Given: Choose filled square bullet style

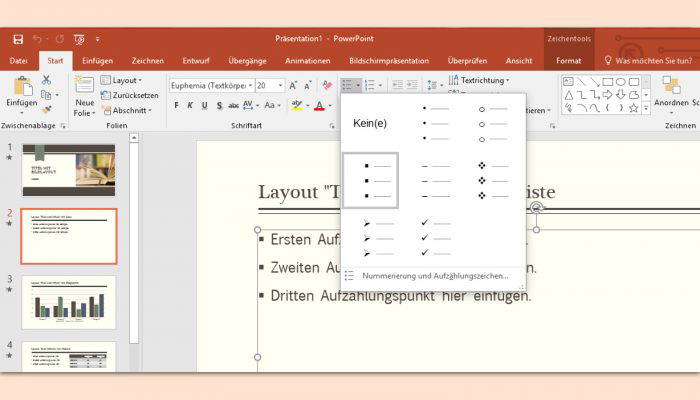Looking at the screenshot, I should point(370,180).
